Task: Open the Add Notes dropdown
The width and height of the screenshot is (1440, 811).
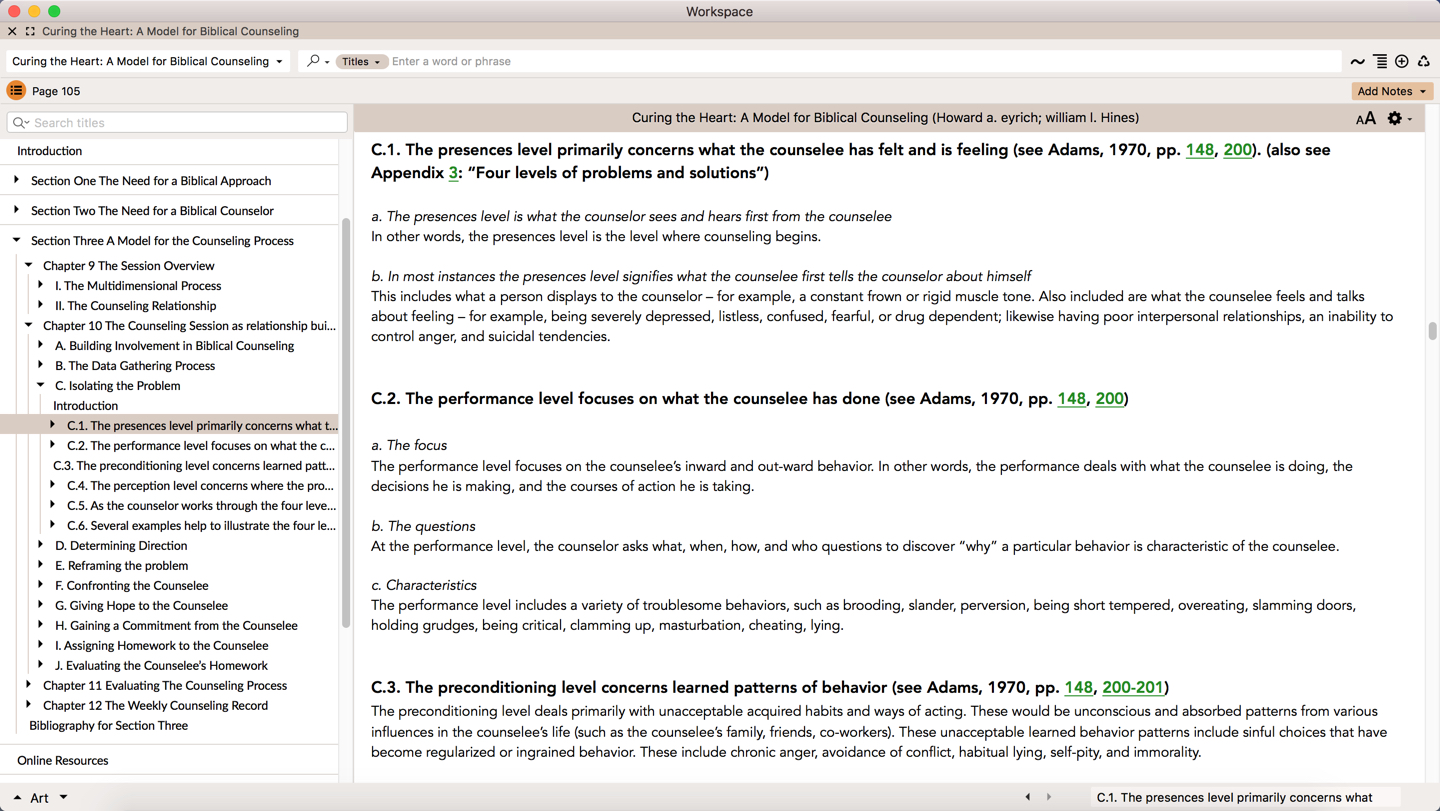Action: coord(1391,91)
